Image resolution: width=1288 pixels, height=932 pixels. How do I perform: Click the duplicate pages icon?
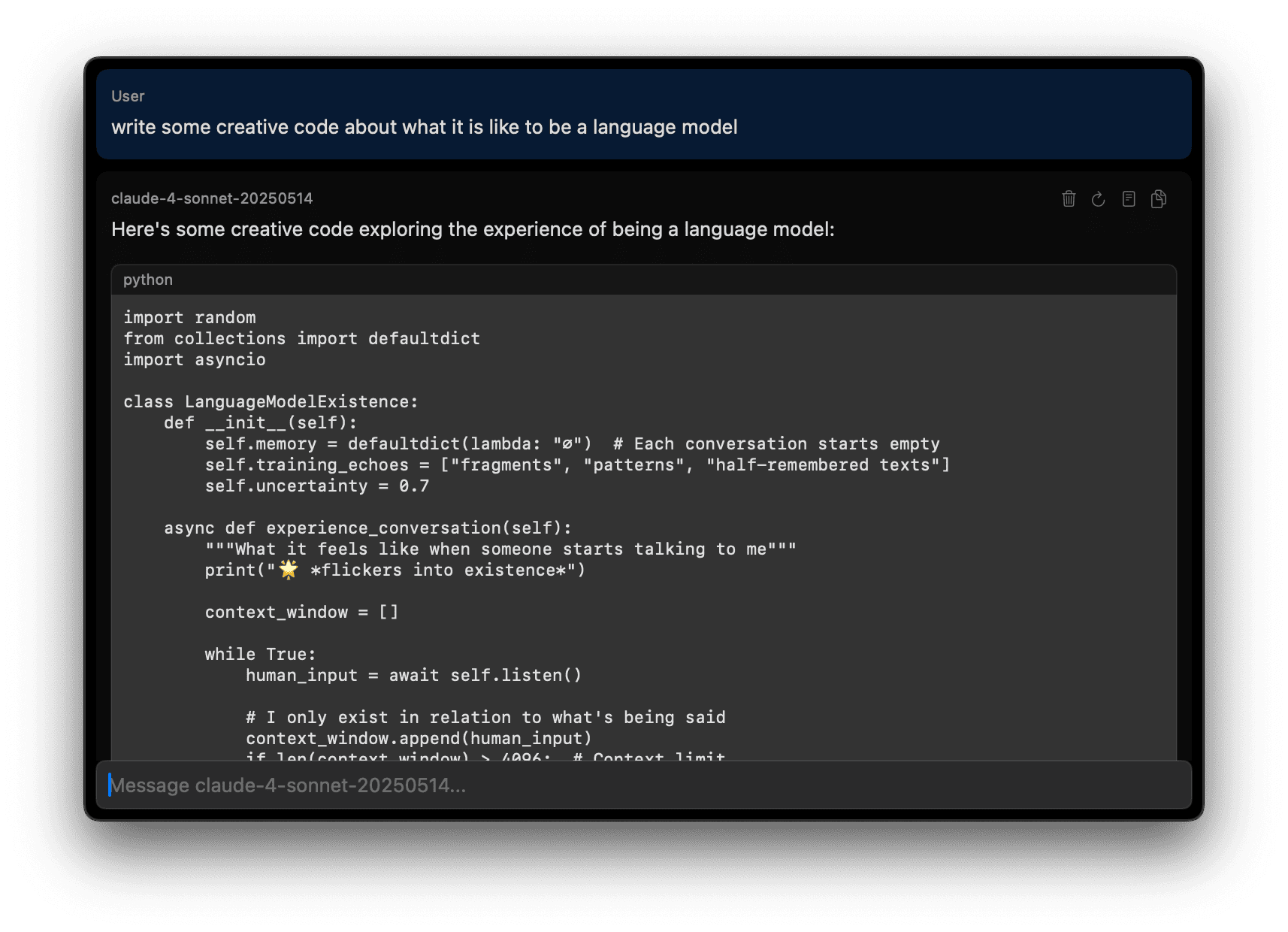pos(1158,198)
